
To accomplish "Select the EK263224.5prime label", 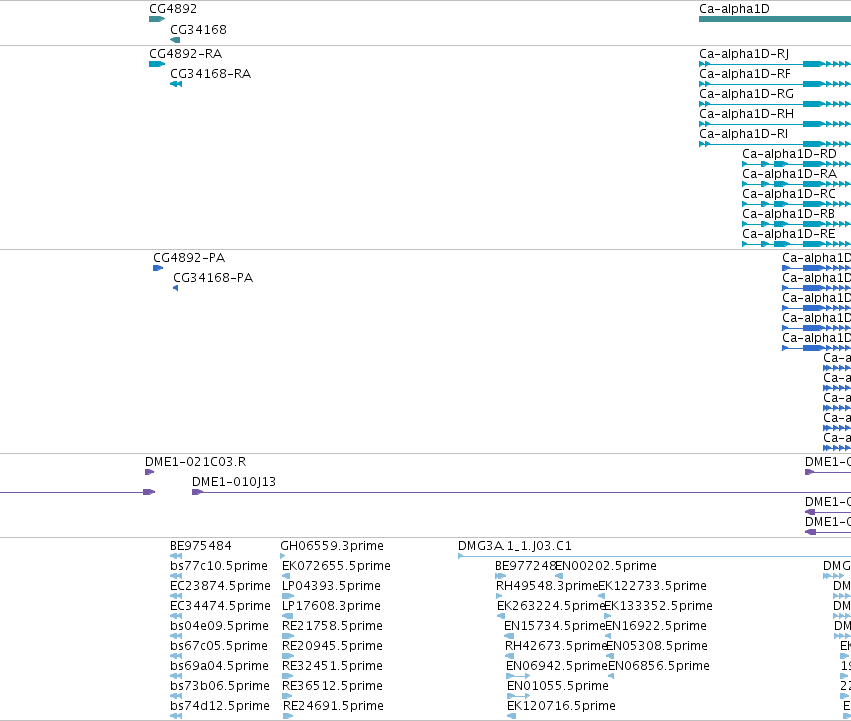I will click(550, 606).
